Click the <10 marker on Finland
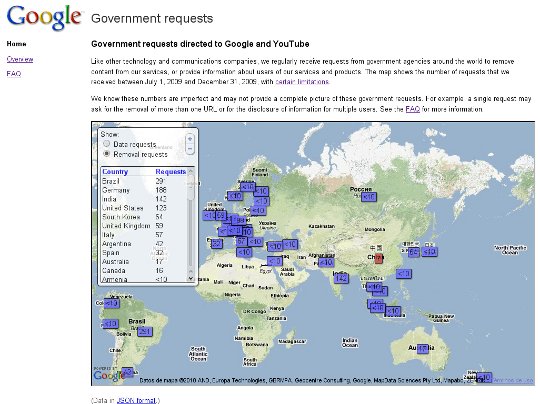This screenshot has width=540, height=404. click(261, 191)
